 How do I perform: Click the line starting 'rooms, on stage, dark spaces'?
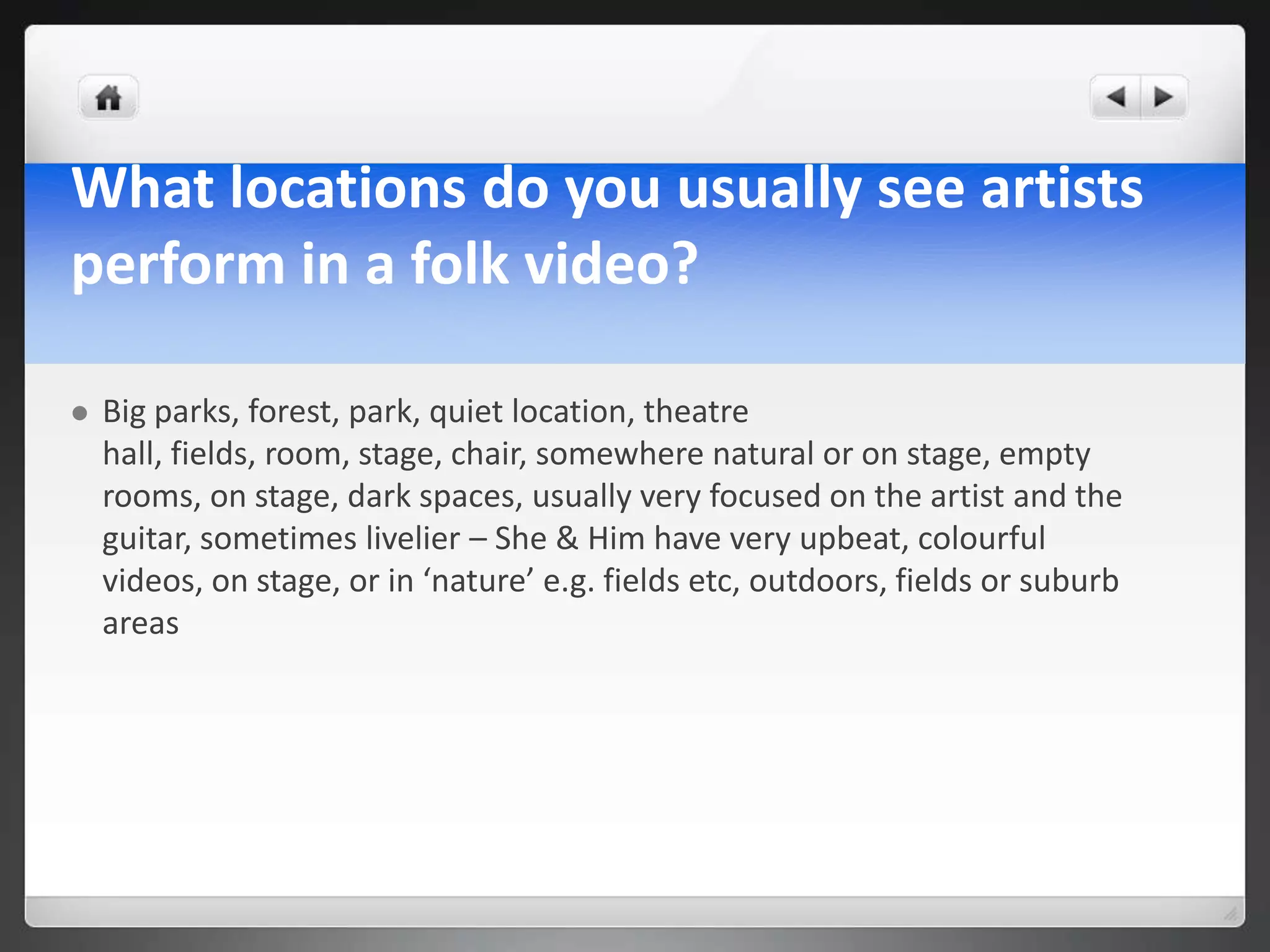coord(612,496)
